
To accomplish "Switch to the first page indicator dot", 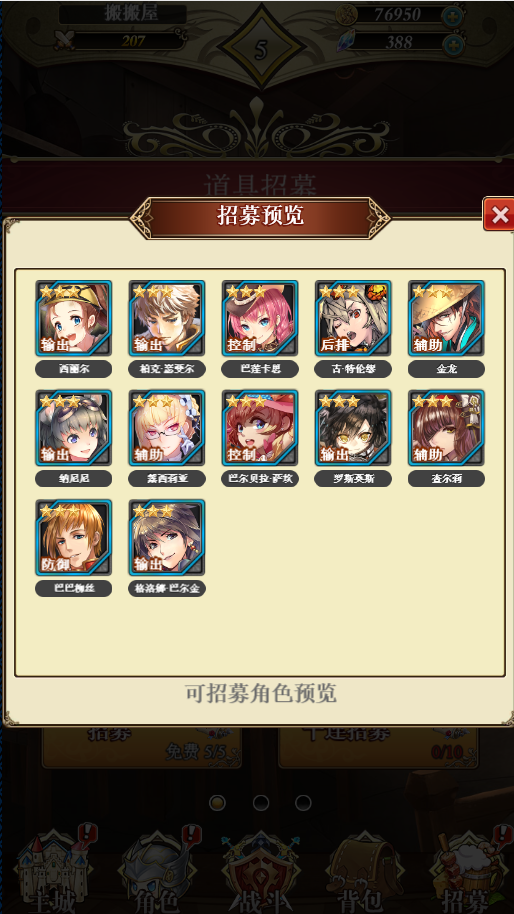I will (217, 803).
